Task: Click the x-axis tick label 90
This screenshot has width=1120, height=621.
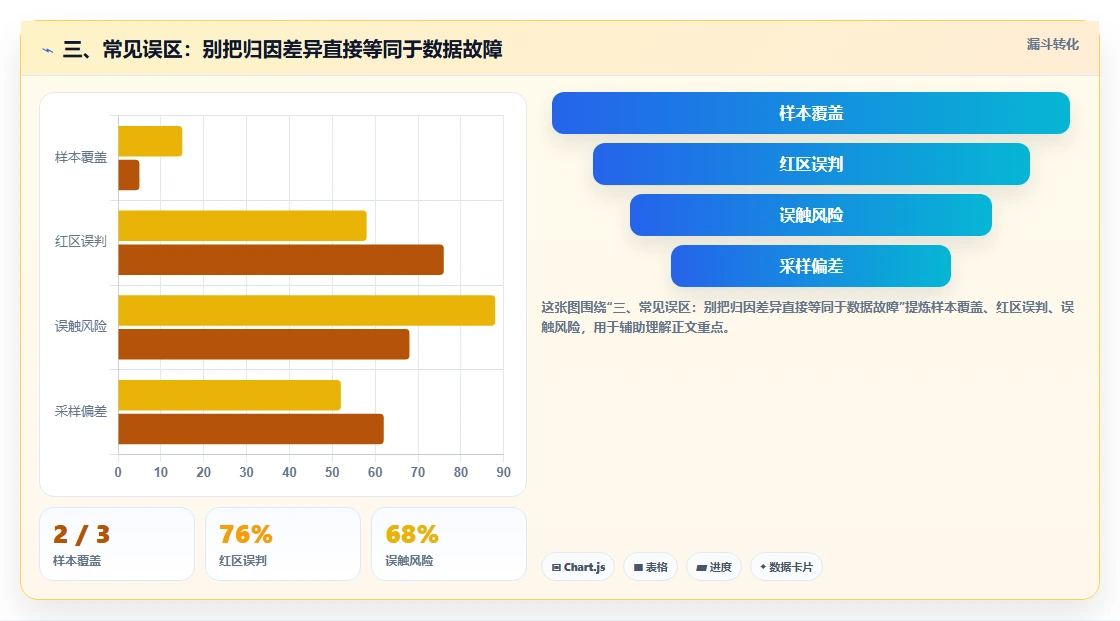Action: coord(504,472)
